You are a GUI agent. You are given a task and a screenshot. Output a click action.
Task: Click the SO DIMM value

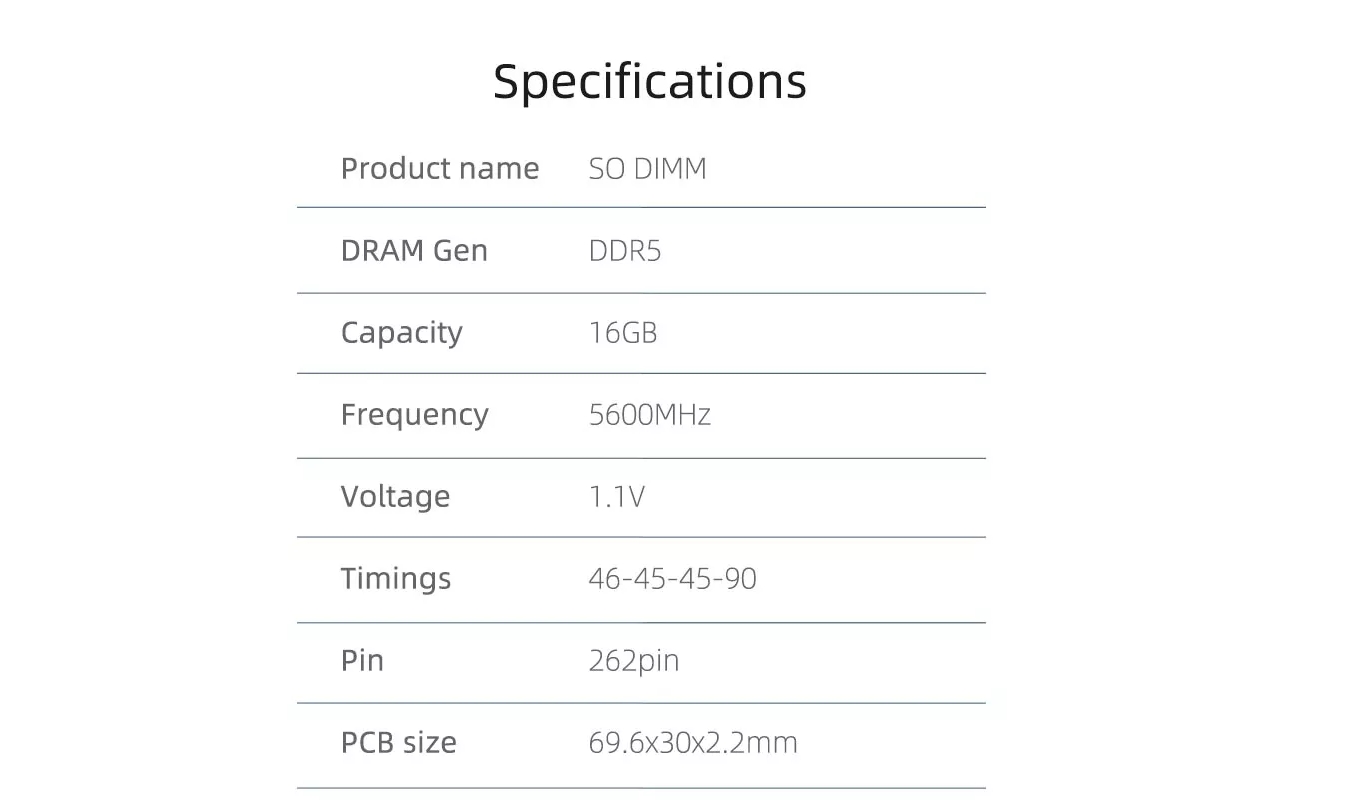[647, 168]
